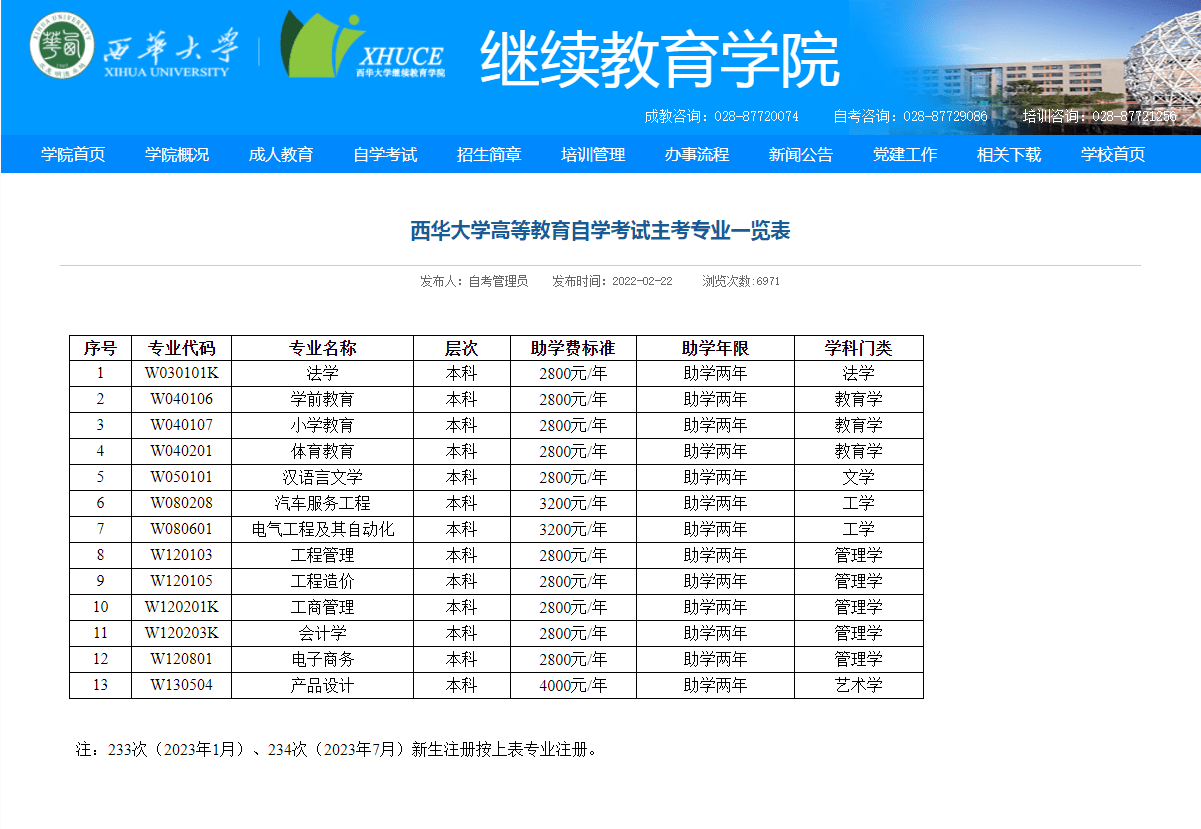
Task: Click code cell W120103
Action: click(182, 555)
